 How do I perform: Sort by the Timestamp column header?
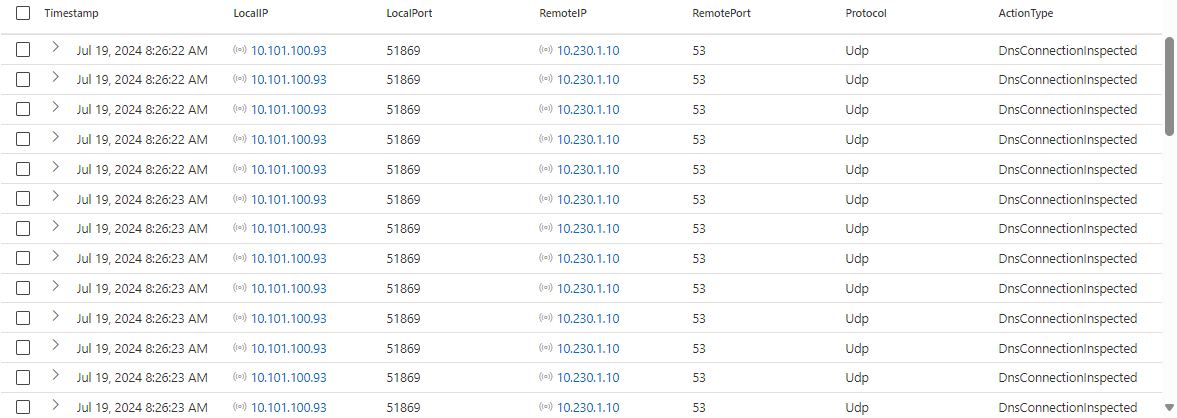point(71,14)
